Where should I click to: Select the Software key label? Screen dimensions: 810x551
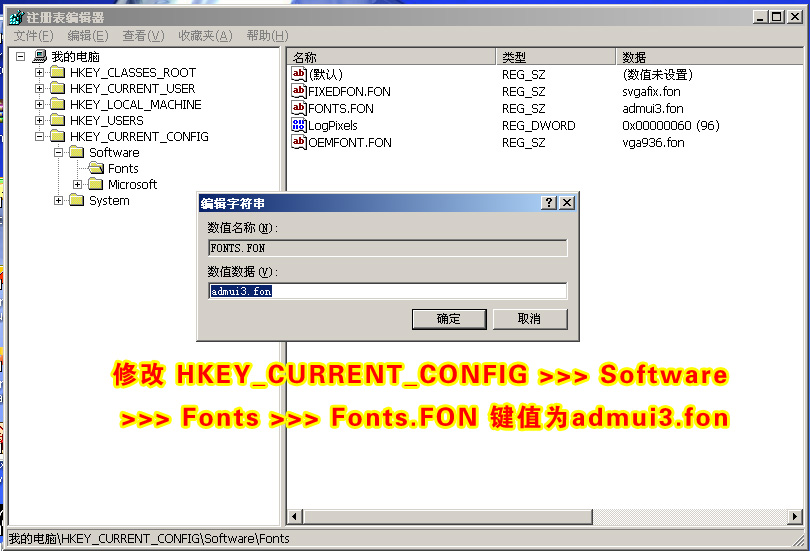[114, 153]
